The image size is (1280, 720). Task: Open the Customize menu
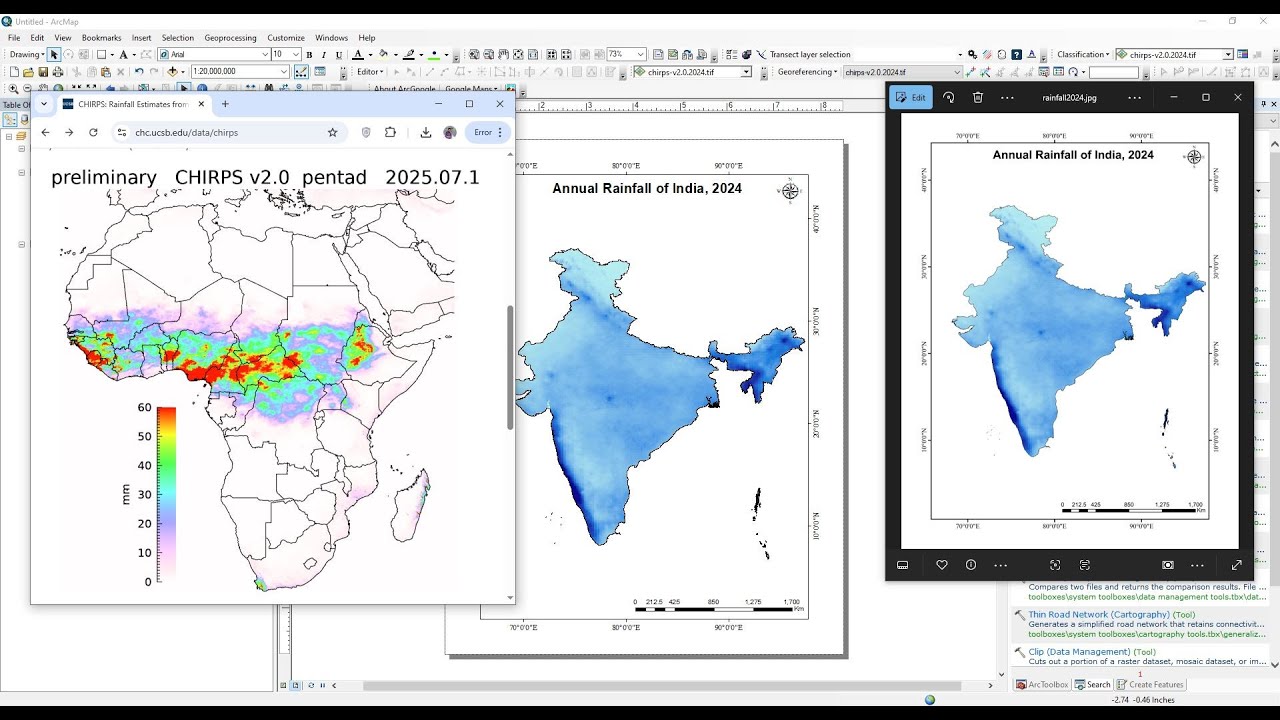pyautogui.click(x=286, y=38)
